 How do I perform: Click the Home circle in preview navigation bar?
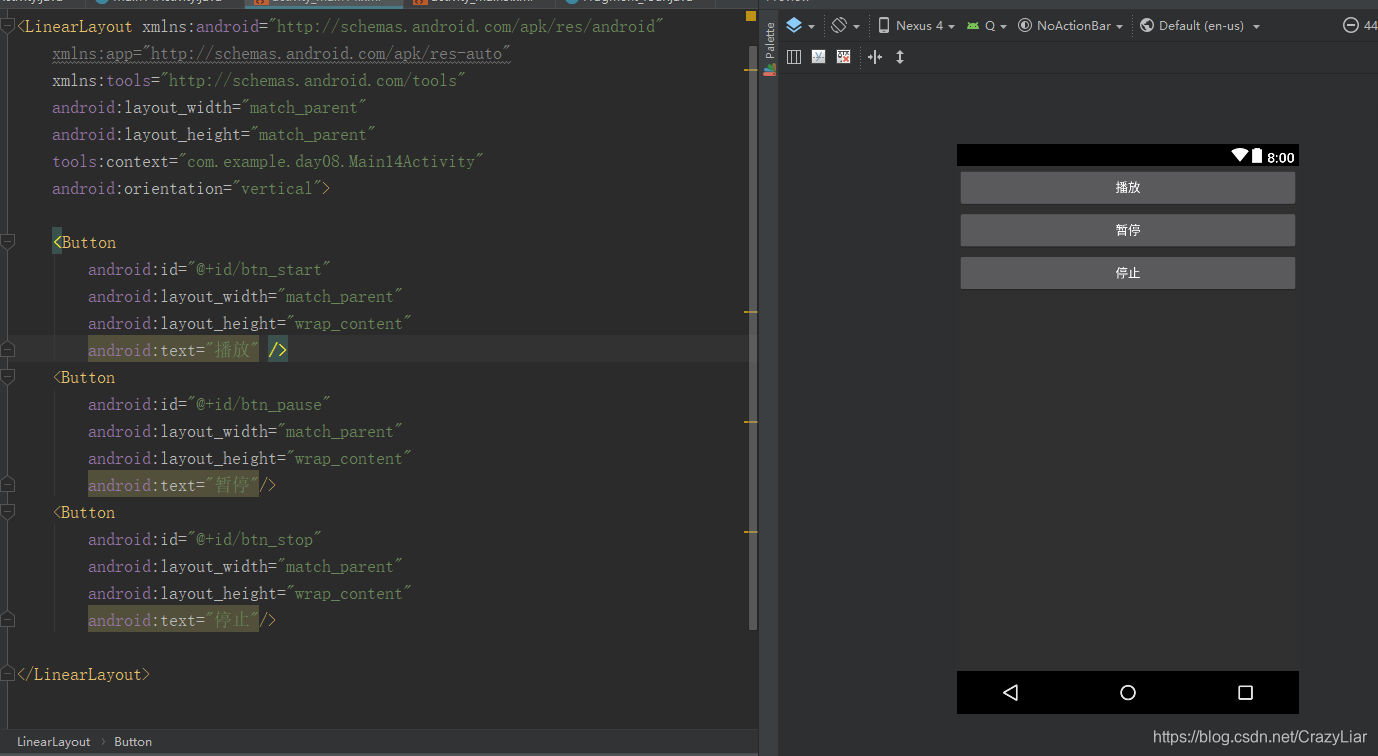click(1128, 692)
